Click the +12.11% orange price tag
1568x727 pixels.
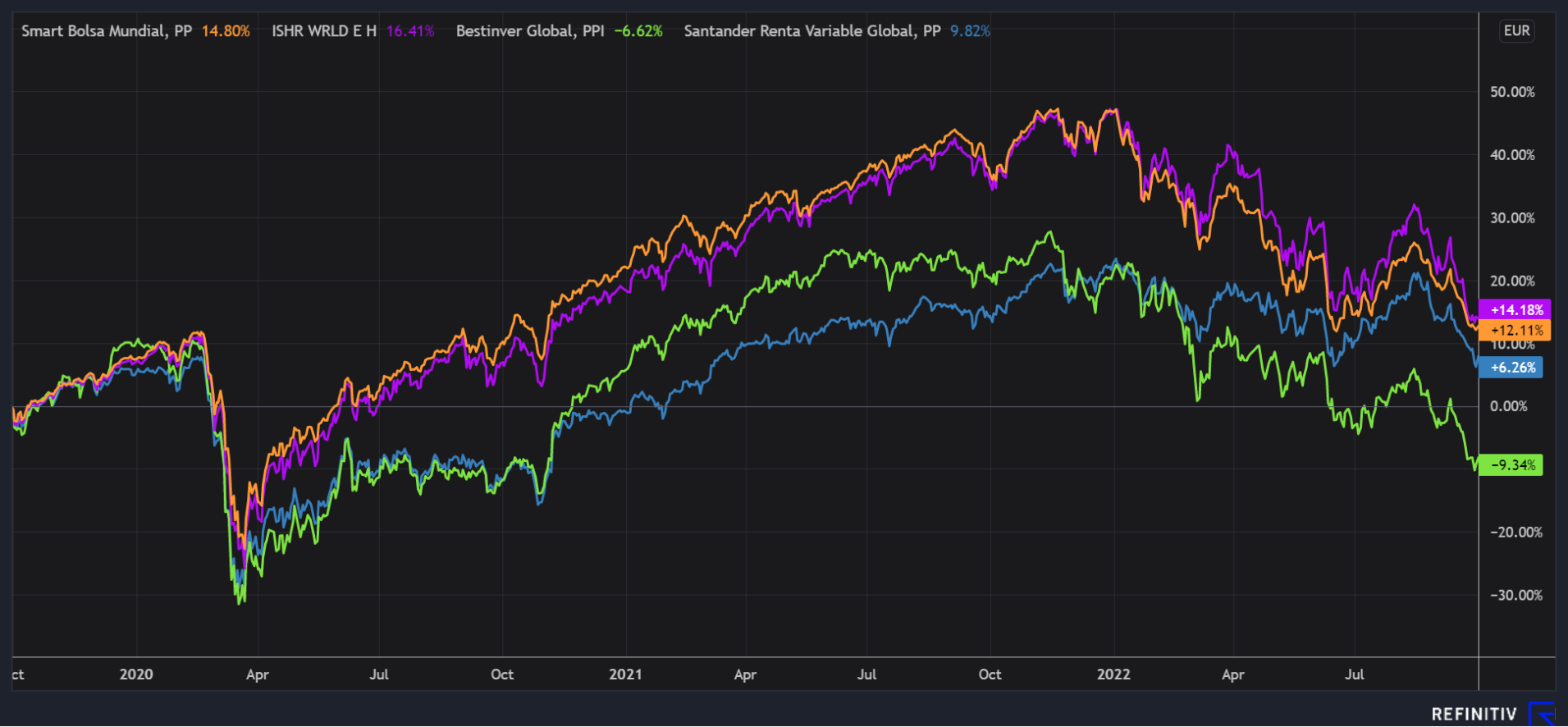(1515, 331)
